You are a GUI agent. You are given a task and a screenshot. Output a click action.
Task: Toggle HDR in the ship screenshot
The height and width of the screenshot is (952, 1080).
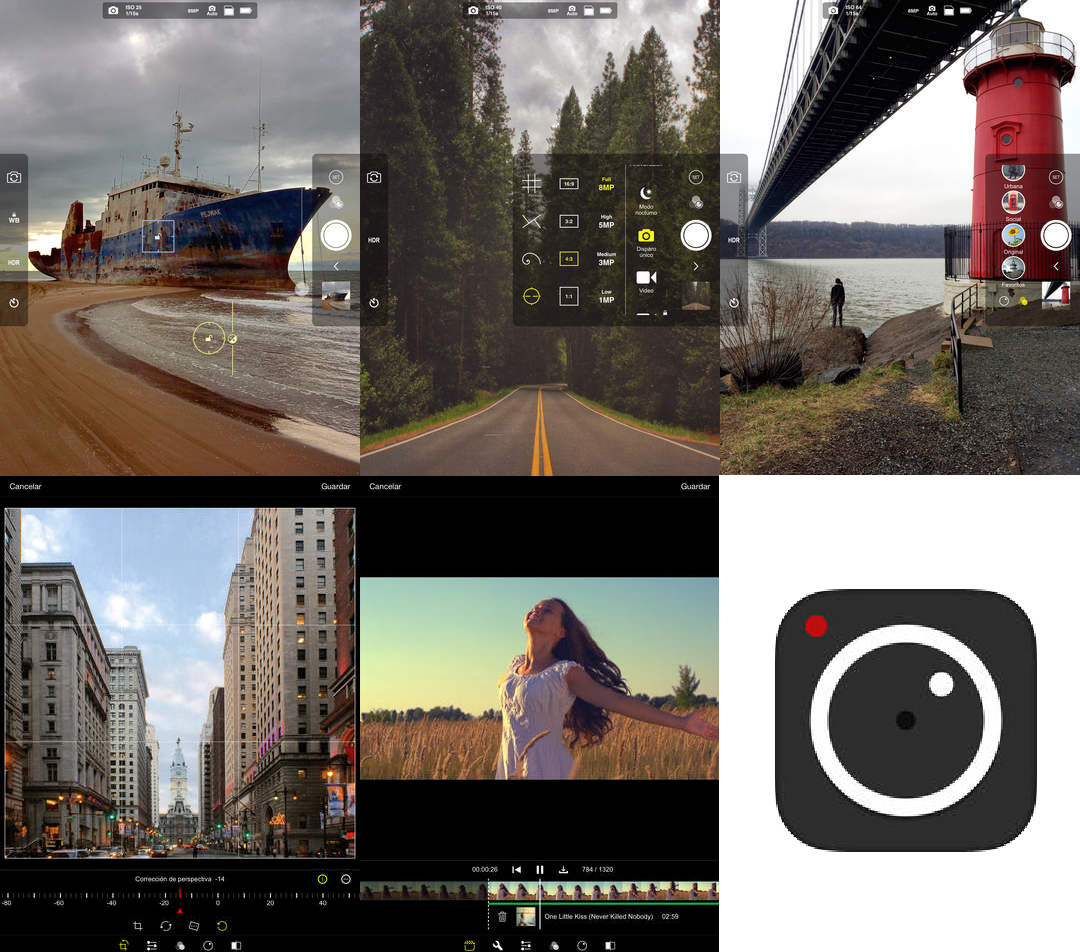(14, 262)
